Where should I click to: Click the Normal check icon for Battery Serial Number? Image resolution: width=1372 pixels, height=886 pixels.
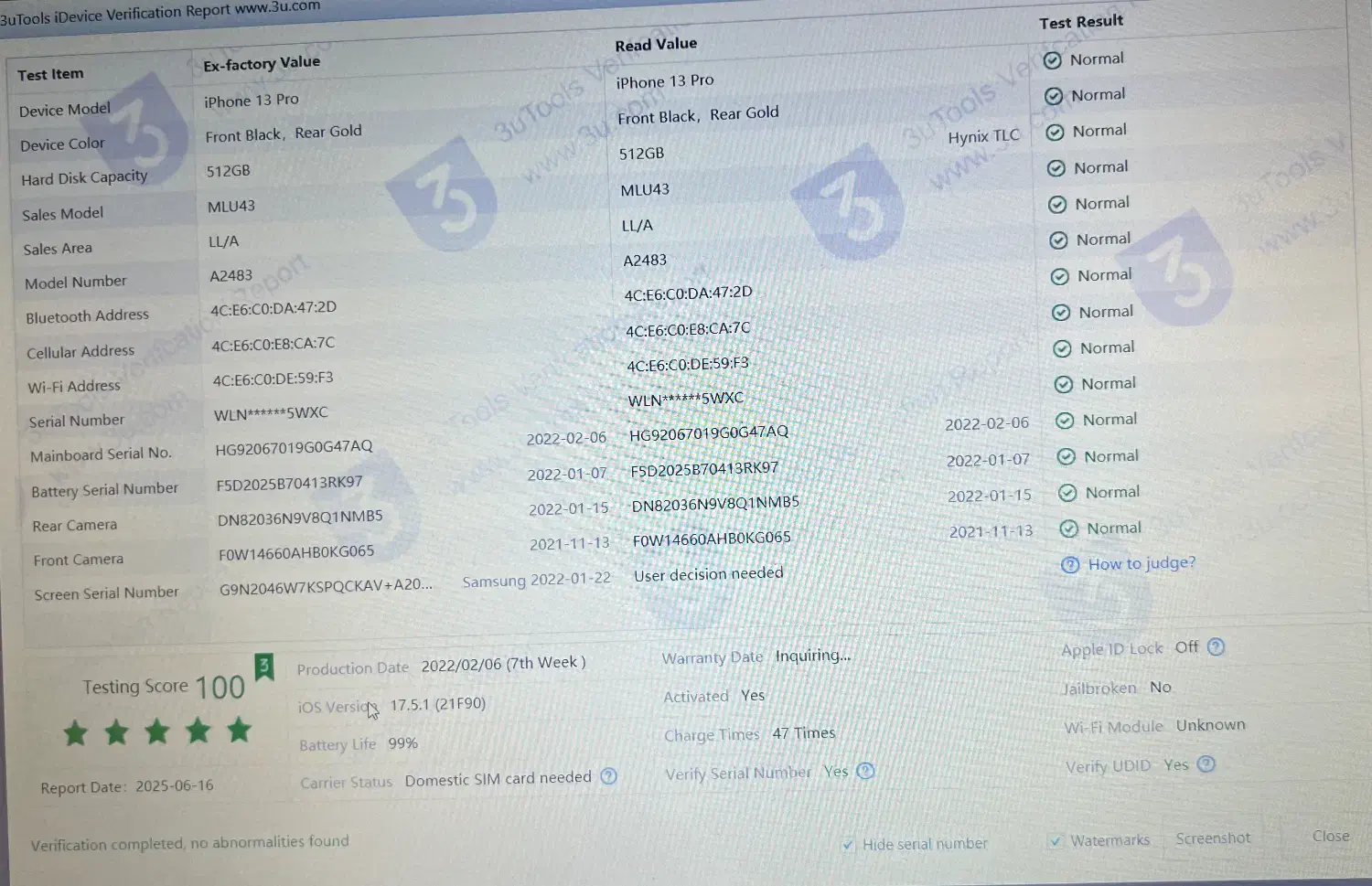1066,457
